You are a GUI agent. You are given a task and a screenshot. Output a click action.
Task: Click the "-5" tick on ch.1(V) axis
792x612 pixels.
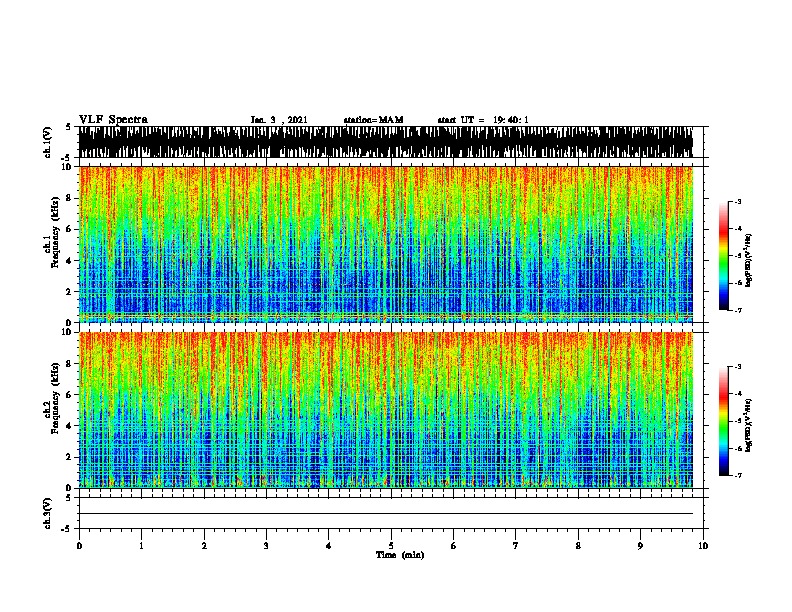(x=67, y=158)
